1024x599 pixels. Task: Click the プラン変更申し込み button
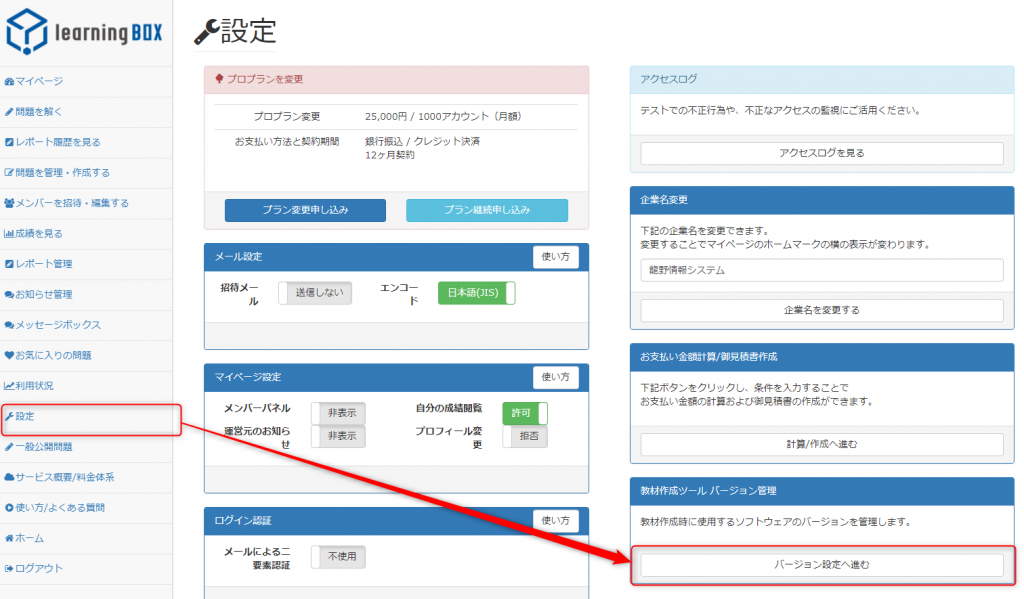pos(305,210)
